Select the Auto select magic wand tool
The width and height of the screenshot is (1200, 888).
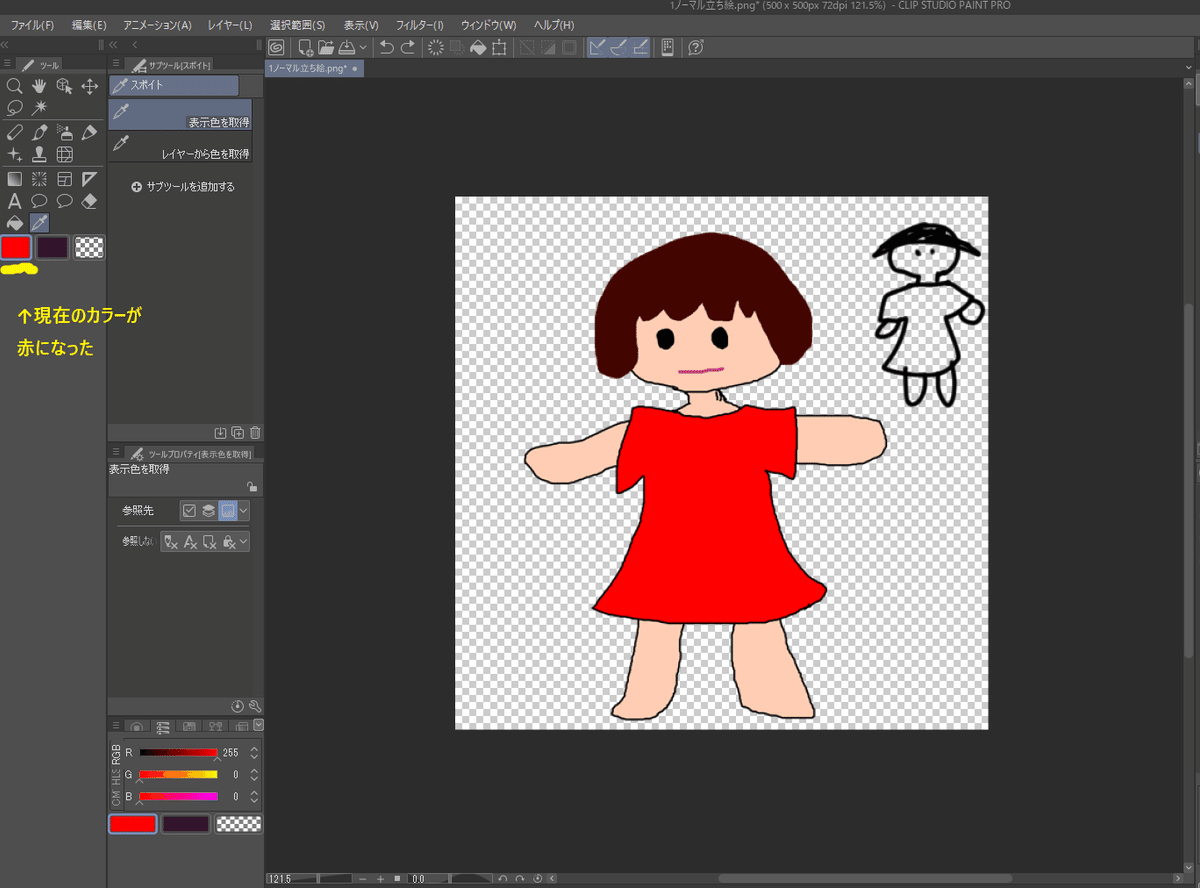pos(40,107)
